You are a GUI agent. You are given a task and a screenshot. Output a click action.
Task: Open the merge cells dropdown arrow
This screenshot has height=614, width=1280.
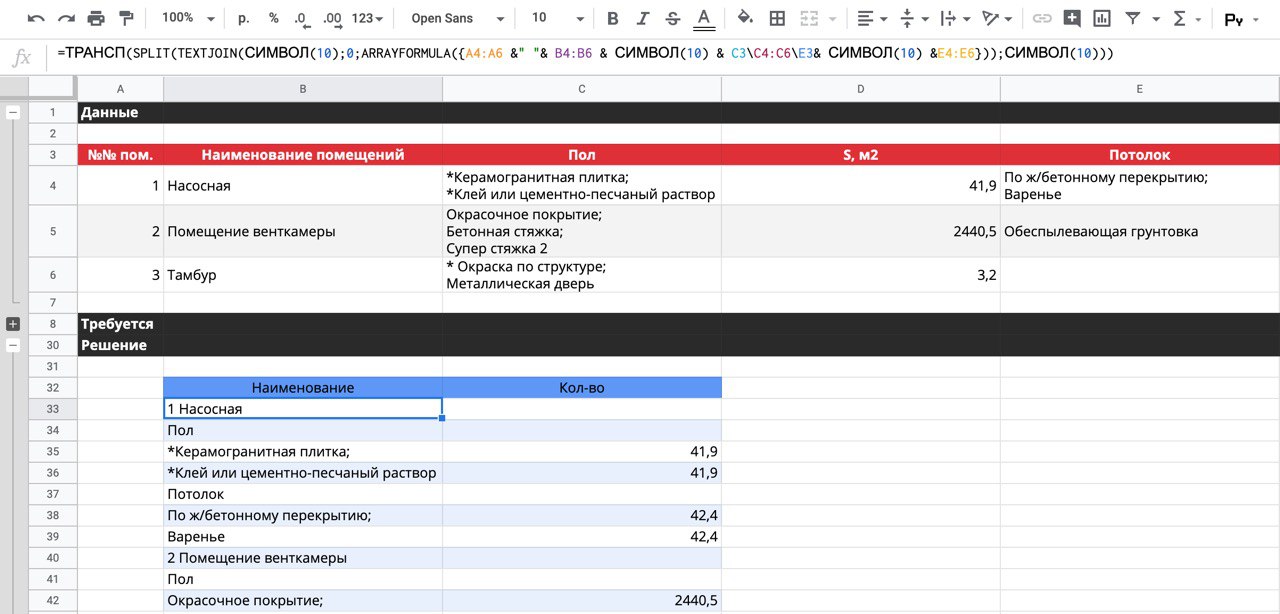coord(831,19)
